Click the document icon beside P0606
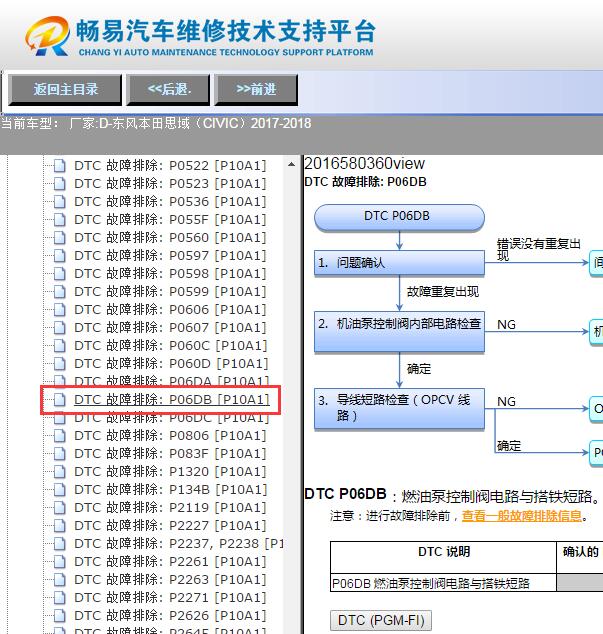 pos(59,310)
